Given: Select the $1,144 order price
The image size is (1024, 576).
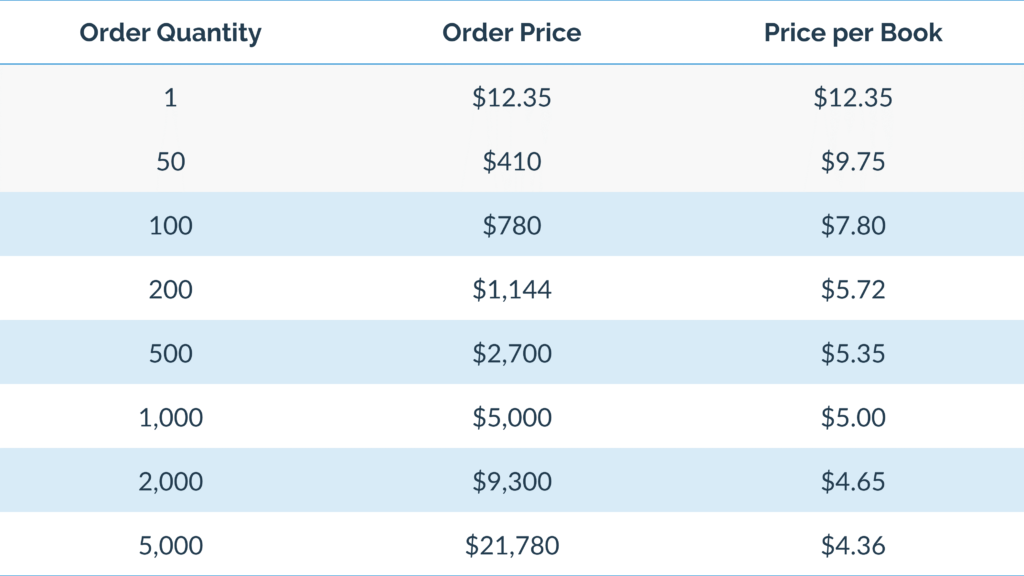Looking at the screenshot, I should pyautogui.click(x=511, y=289).
